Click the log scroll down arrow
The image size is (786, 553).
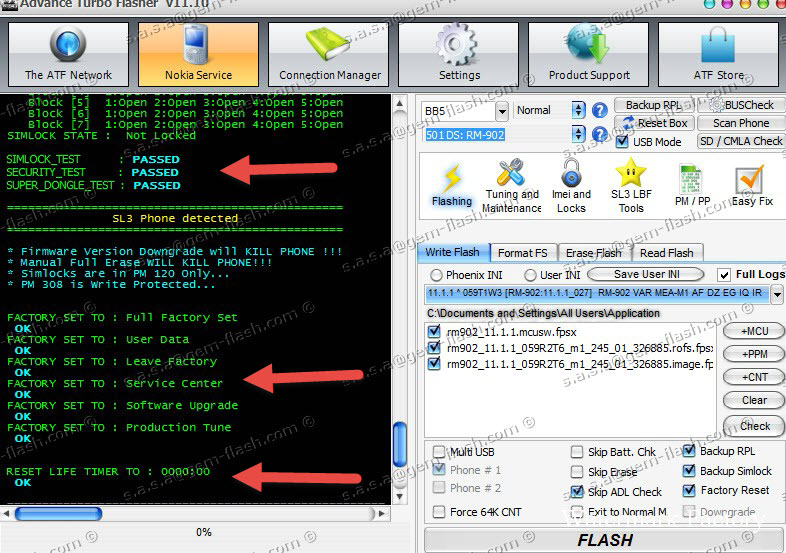400,497
